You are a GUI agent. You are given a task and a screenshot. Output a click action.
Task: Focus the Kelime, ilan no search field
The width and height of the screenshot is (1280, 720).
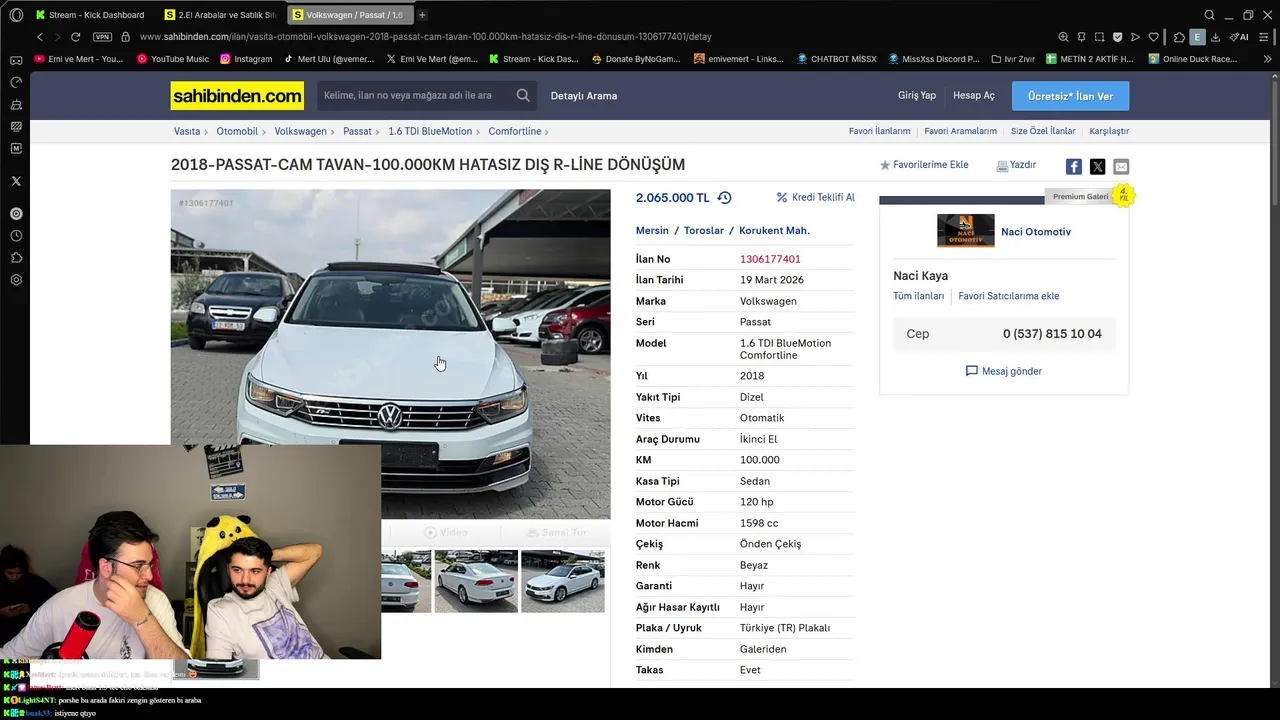(415, 95)
